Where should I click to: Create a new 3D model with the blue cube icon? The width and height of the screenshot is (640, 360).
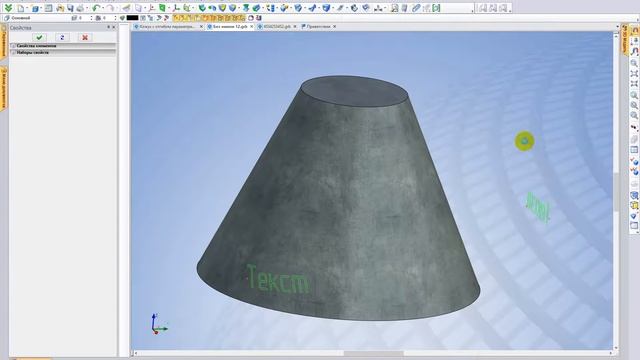click(35, 8)
